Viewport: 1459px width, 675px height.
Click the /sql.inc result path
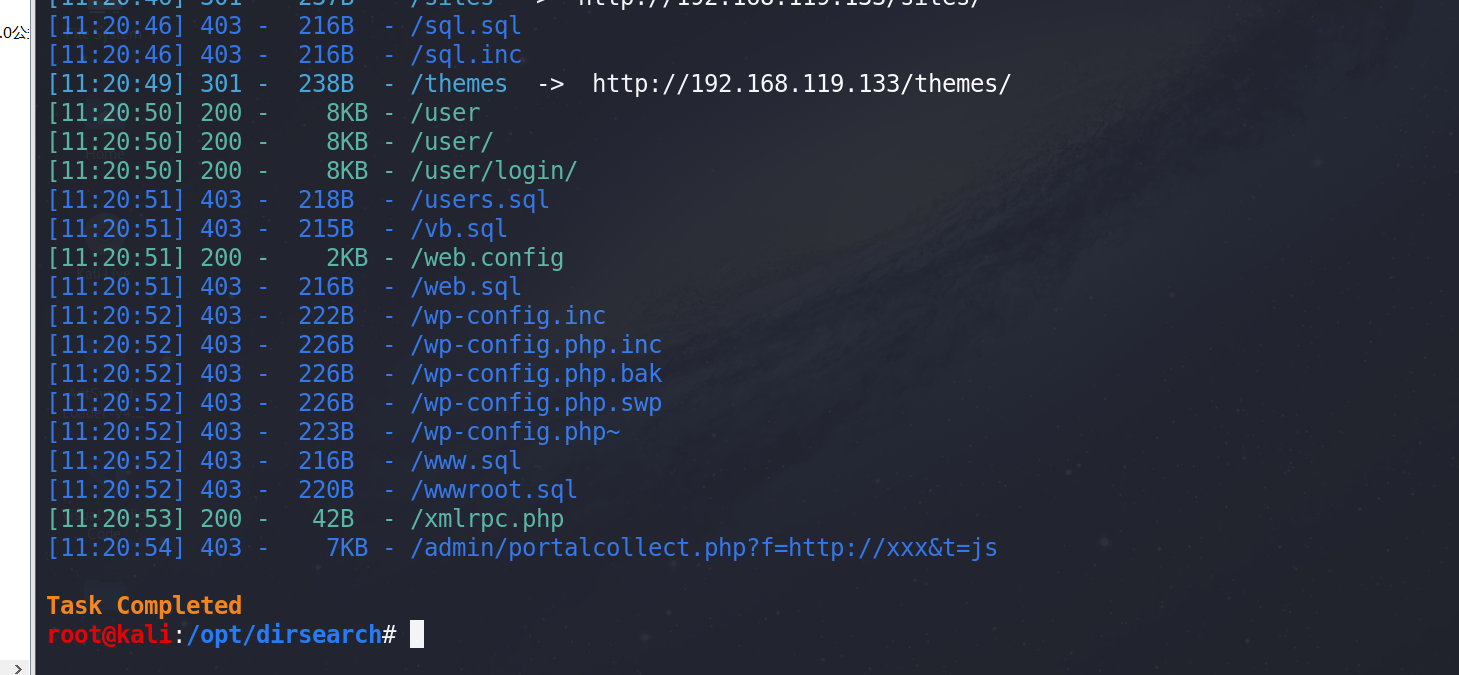tap(466, 55)
